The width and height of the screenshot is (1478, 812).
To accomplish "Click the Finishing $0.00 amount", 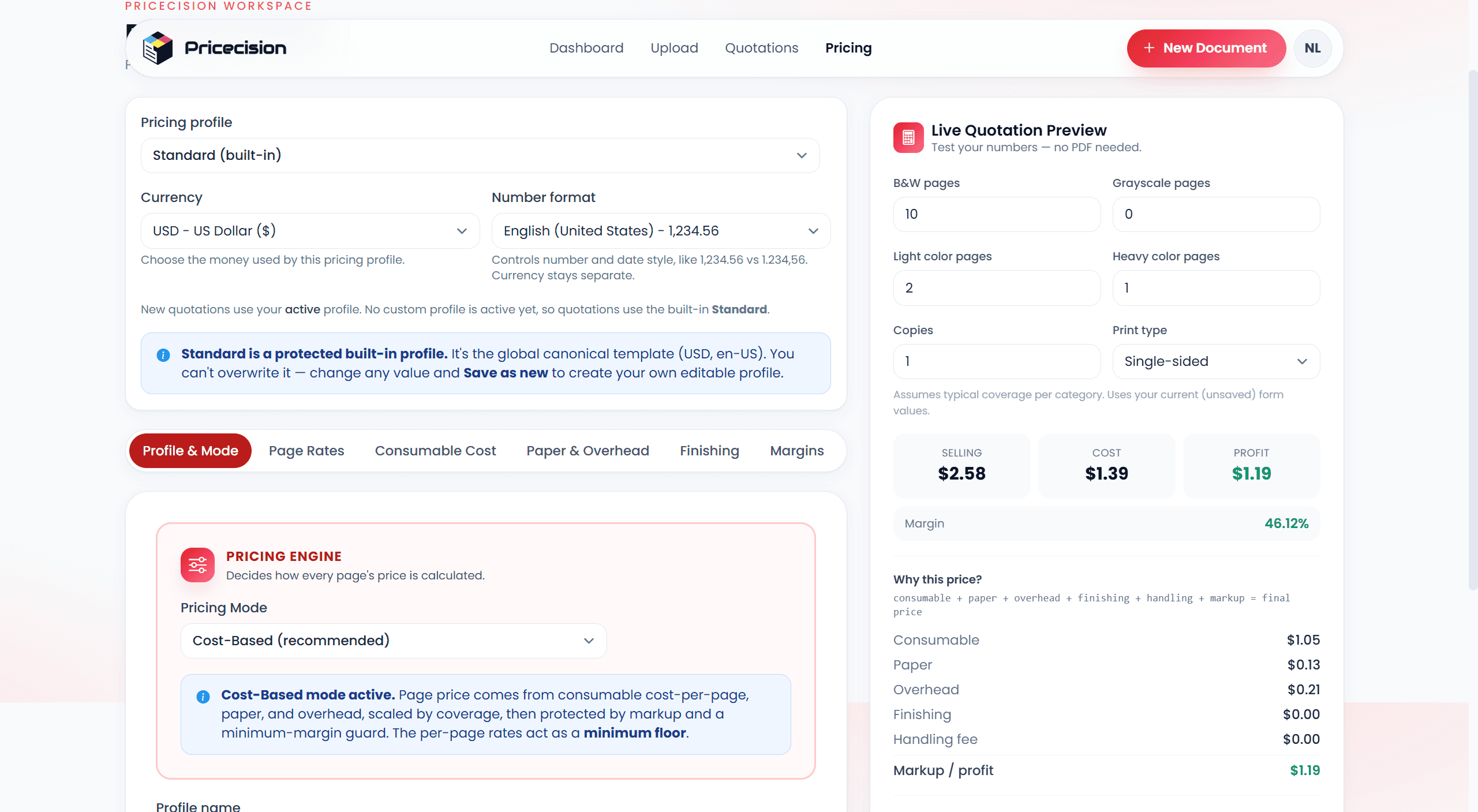I will [1301, 714].
